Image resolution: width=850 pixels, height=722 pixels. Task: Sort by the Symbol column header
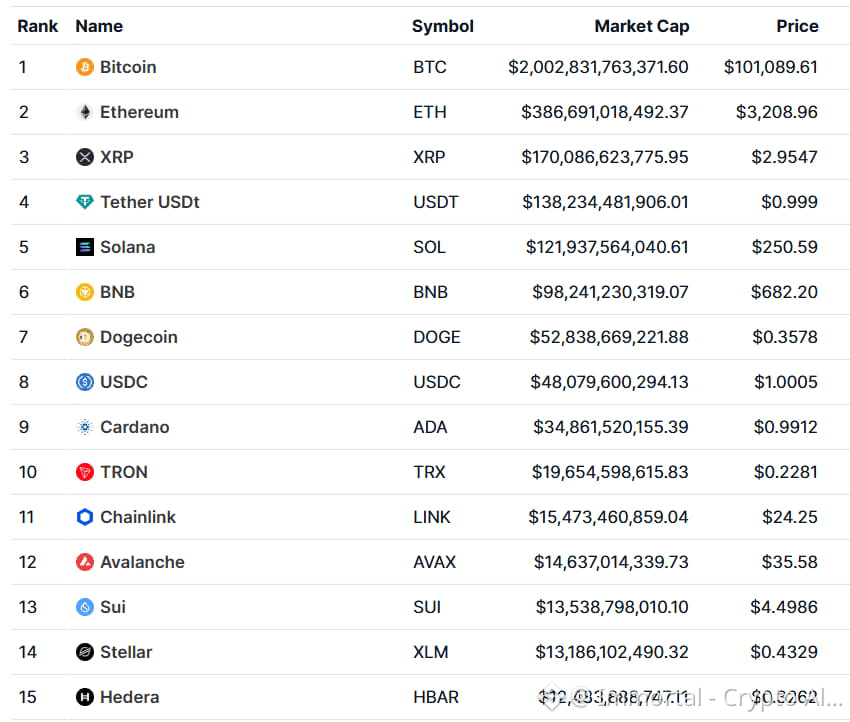pyautogui.click(x=443, y=26)
